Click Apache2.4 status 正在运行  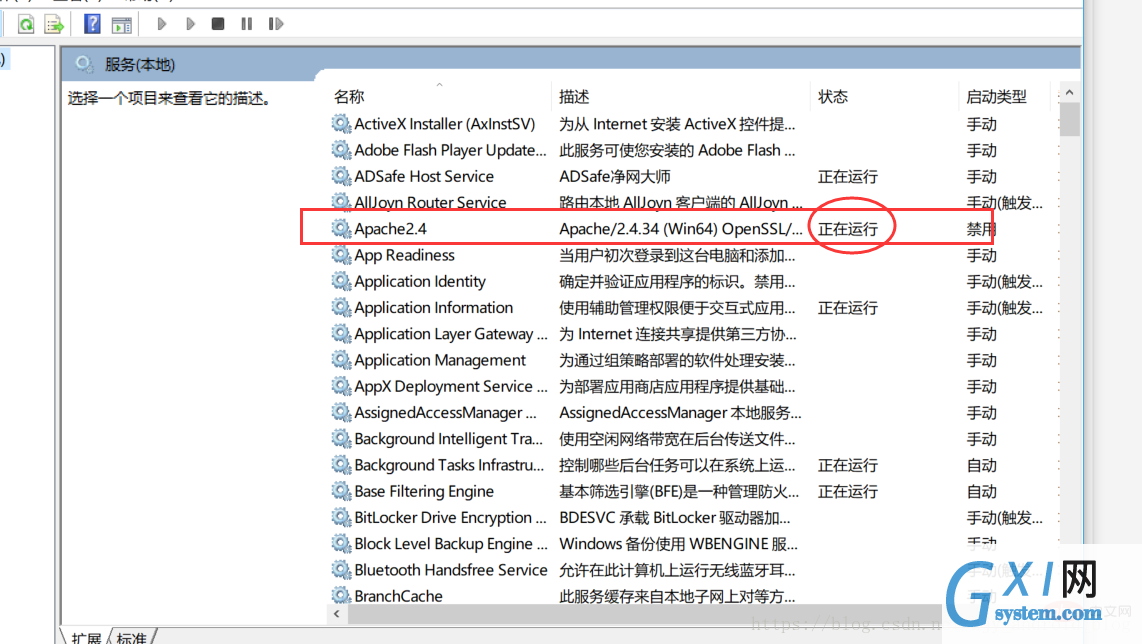(x=848, y=229)
